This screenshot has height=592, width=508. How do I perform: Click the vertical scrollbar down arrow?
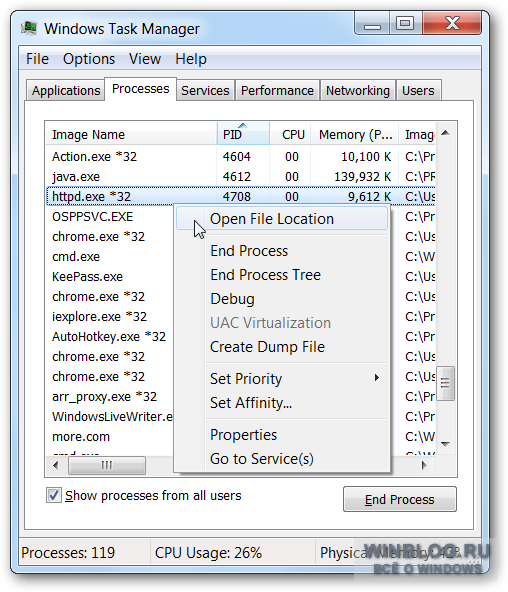click(x=445, y=444)
